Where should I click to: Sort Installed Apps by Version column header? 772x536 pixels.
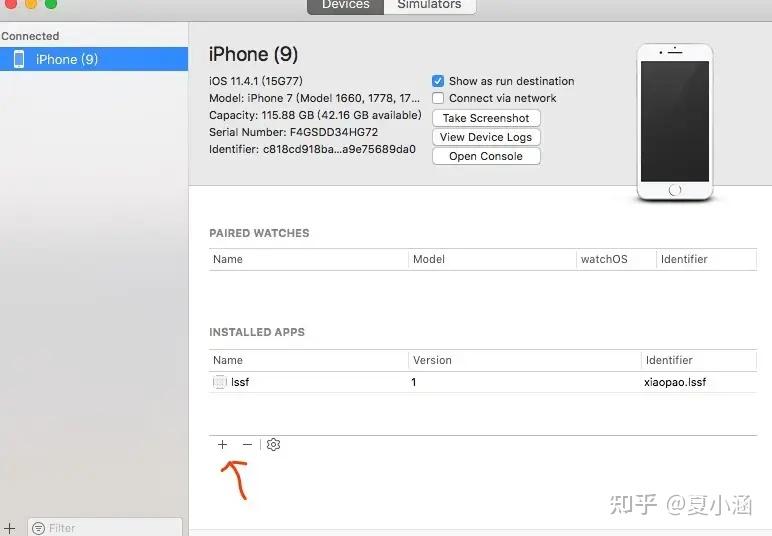(x=525, y=360)
